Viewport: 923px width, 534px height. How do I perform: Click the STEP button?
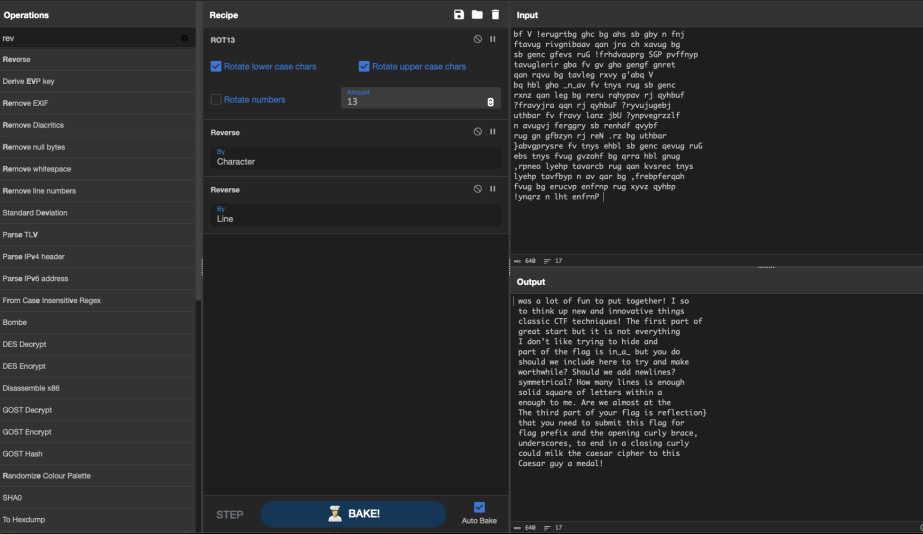(230, 515)
